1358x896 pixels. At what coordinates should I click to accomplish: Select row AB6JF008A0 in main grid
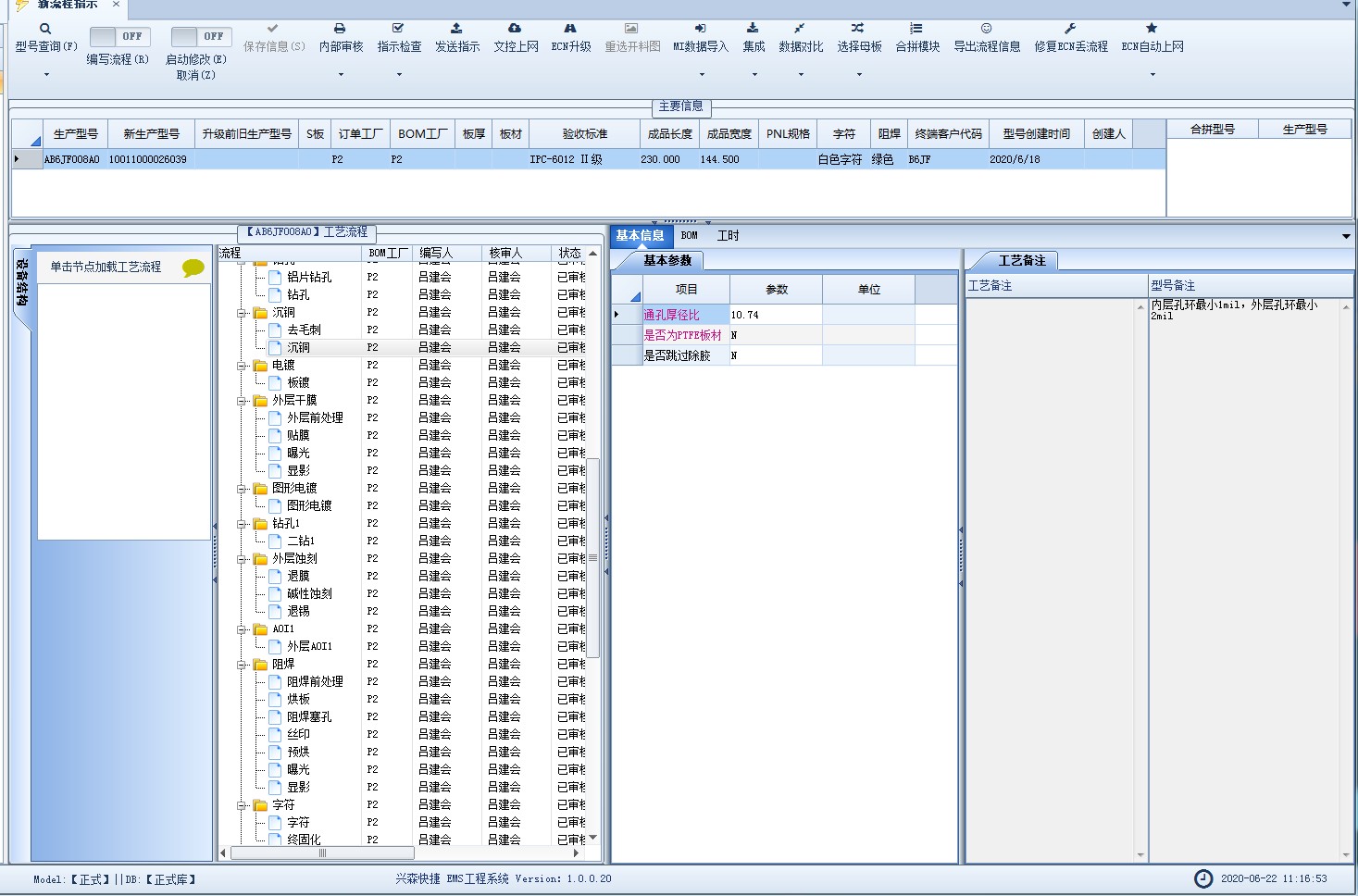[x=588, y=159]
